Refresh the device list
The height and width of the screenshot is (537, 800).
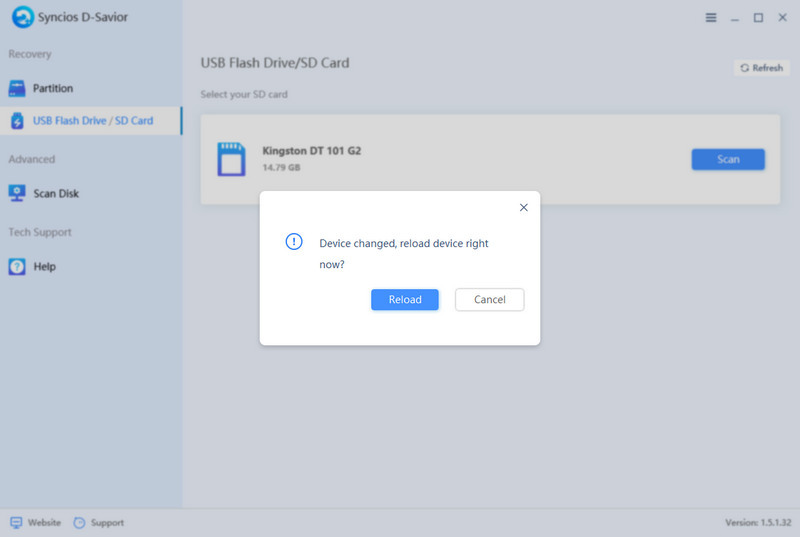point(760,68)
